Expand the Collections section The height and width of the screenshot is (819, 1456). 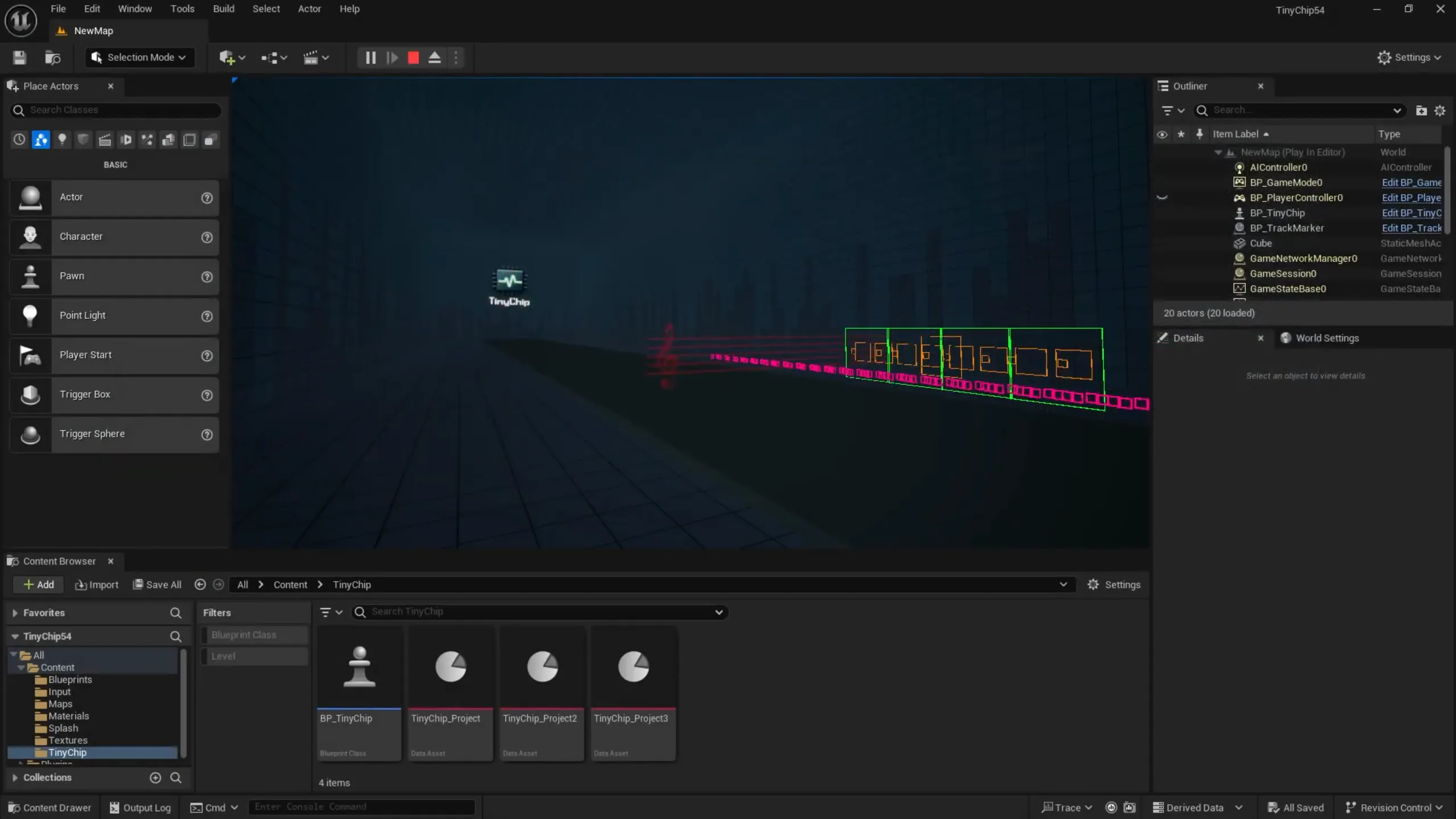(x=15, y=777)
